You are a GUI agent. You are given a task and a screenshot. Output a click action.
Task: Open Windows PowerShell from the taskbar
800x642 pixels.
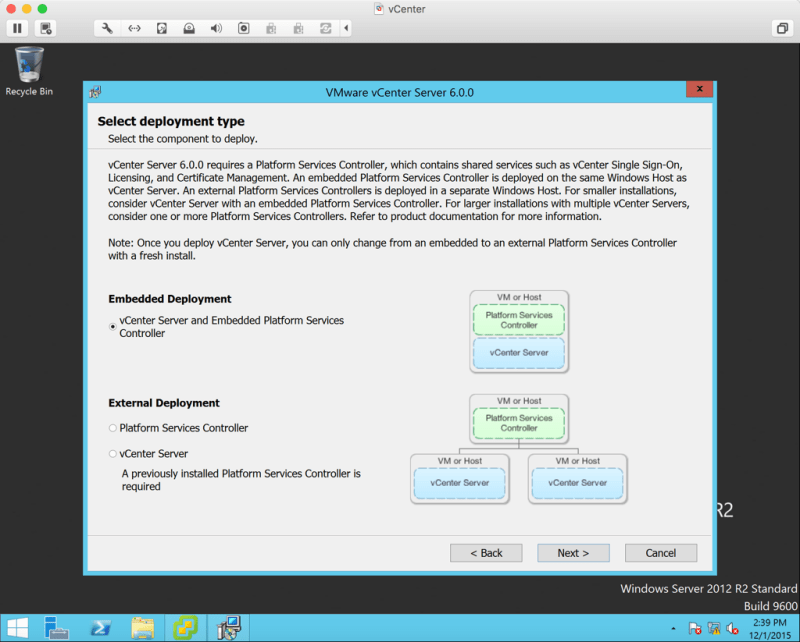100,628
